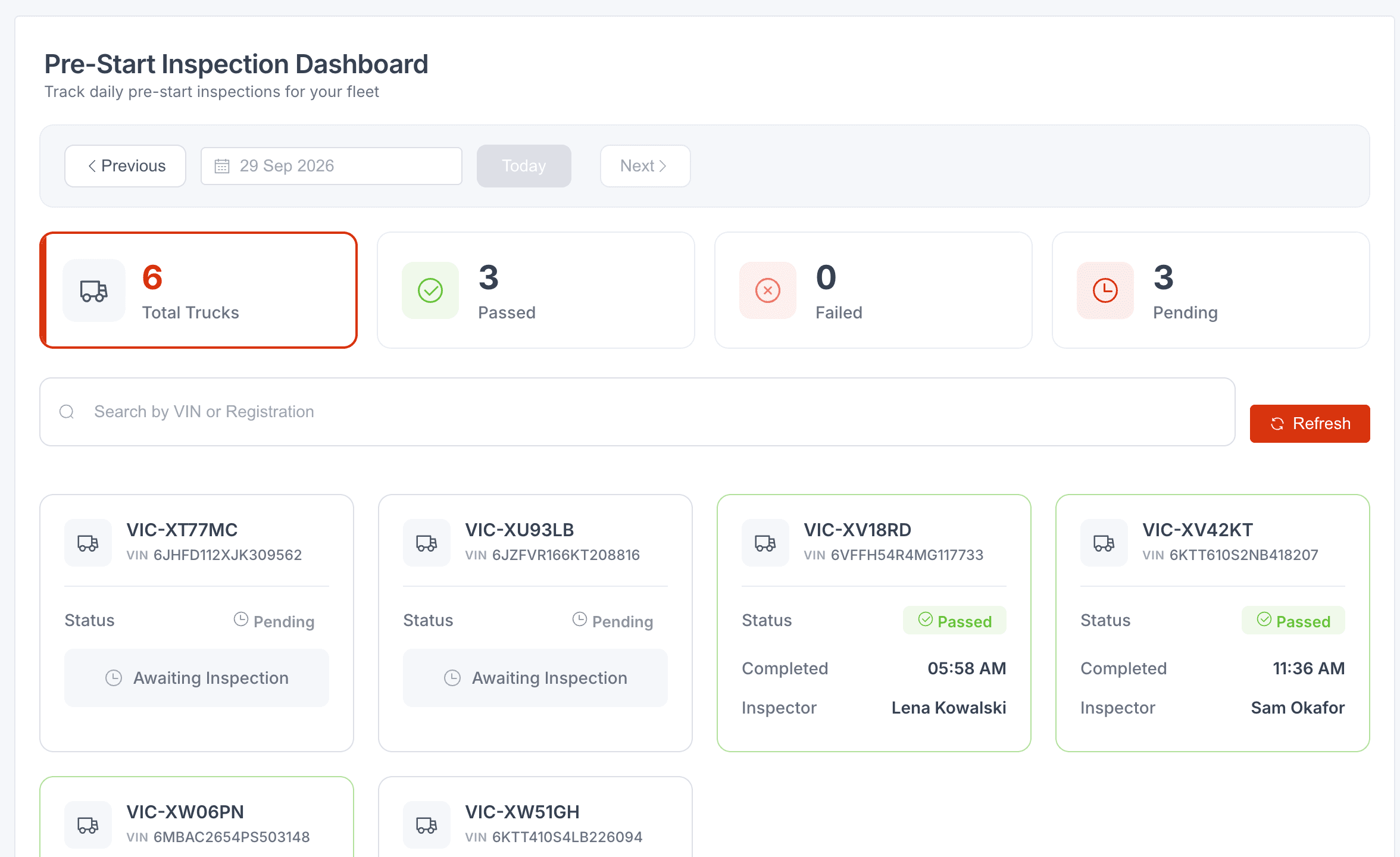This screenshot has width=1400, height=857.
Task: Click registration VIC-XW06PN
Action: [x=185, y=812]
